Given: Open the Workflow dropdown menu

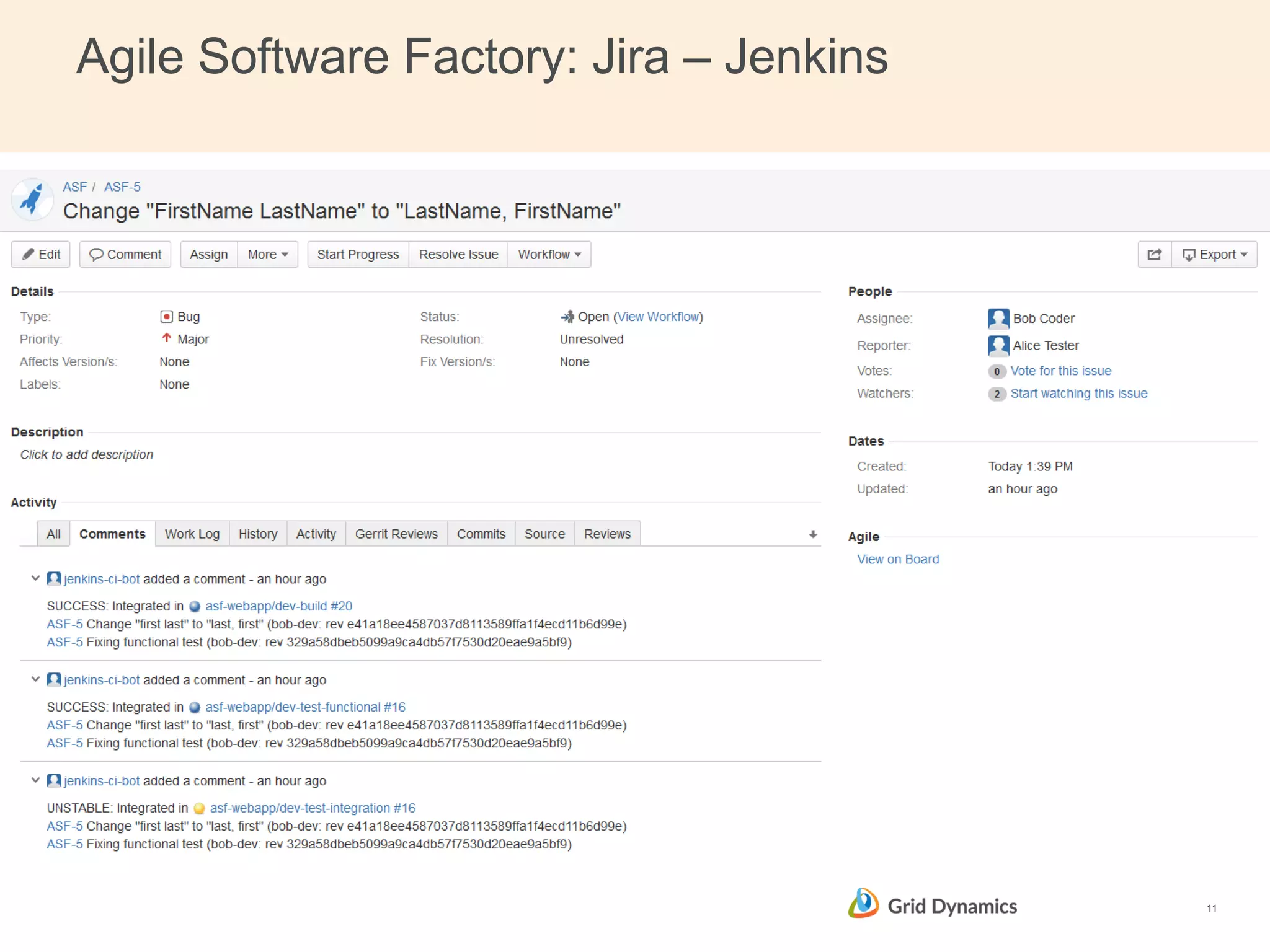Looking at the screenshot, I should coord(549,255).
